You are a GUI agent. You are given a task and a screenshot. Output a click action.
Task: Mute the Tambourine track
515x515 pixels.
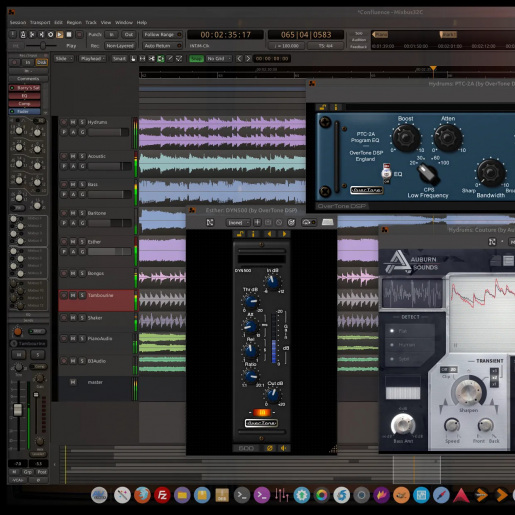pos(73,295)
